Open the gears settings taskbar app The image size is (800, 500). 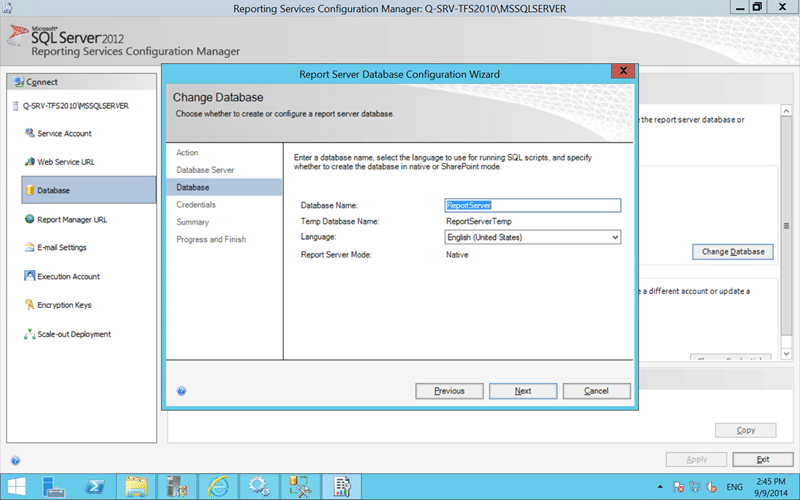259,487
